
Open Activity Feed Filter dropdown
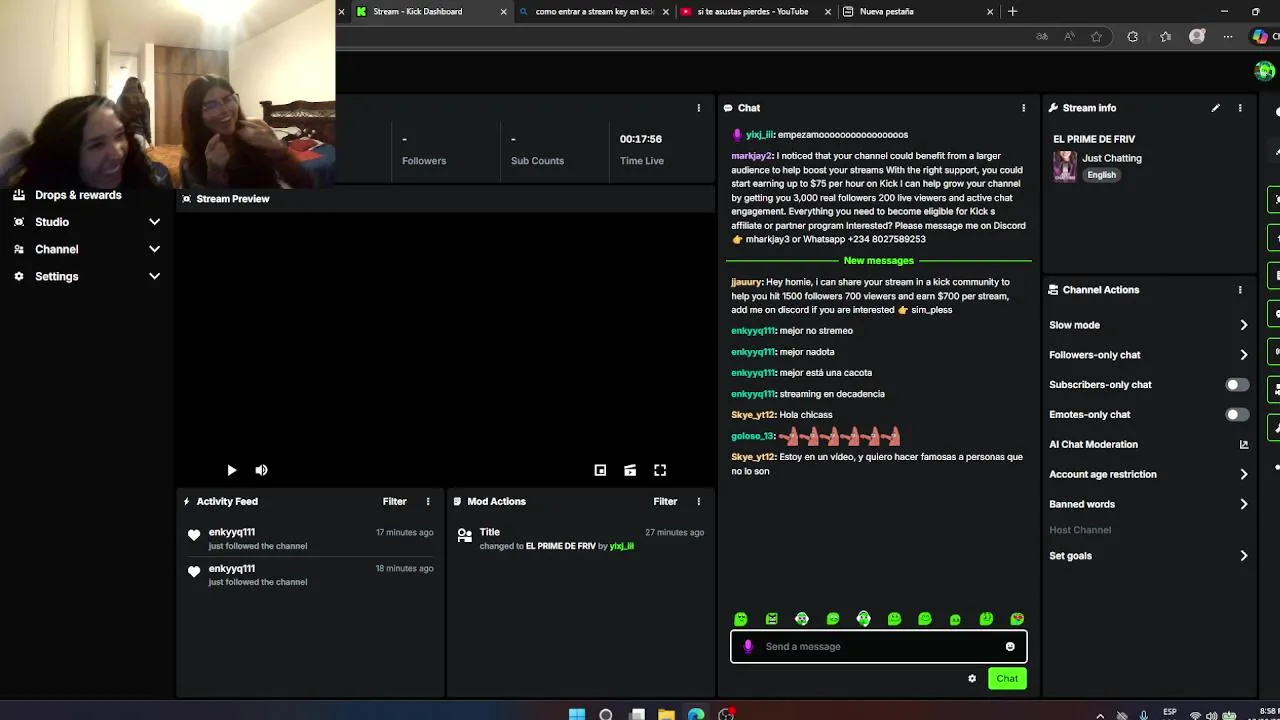(394, 501)
